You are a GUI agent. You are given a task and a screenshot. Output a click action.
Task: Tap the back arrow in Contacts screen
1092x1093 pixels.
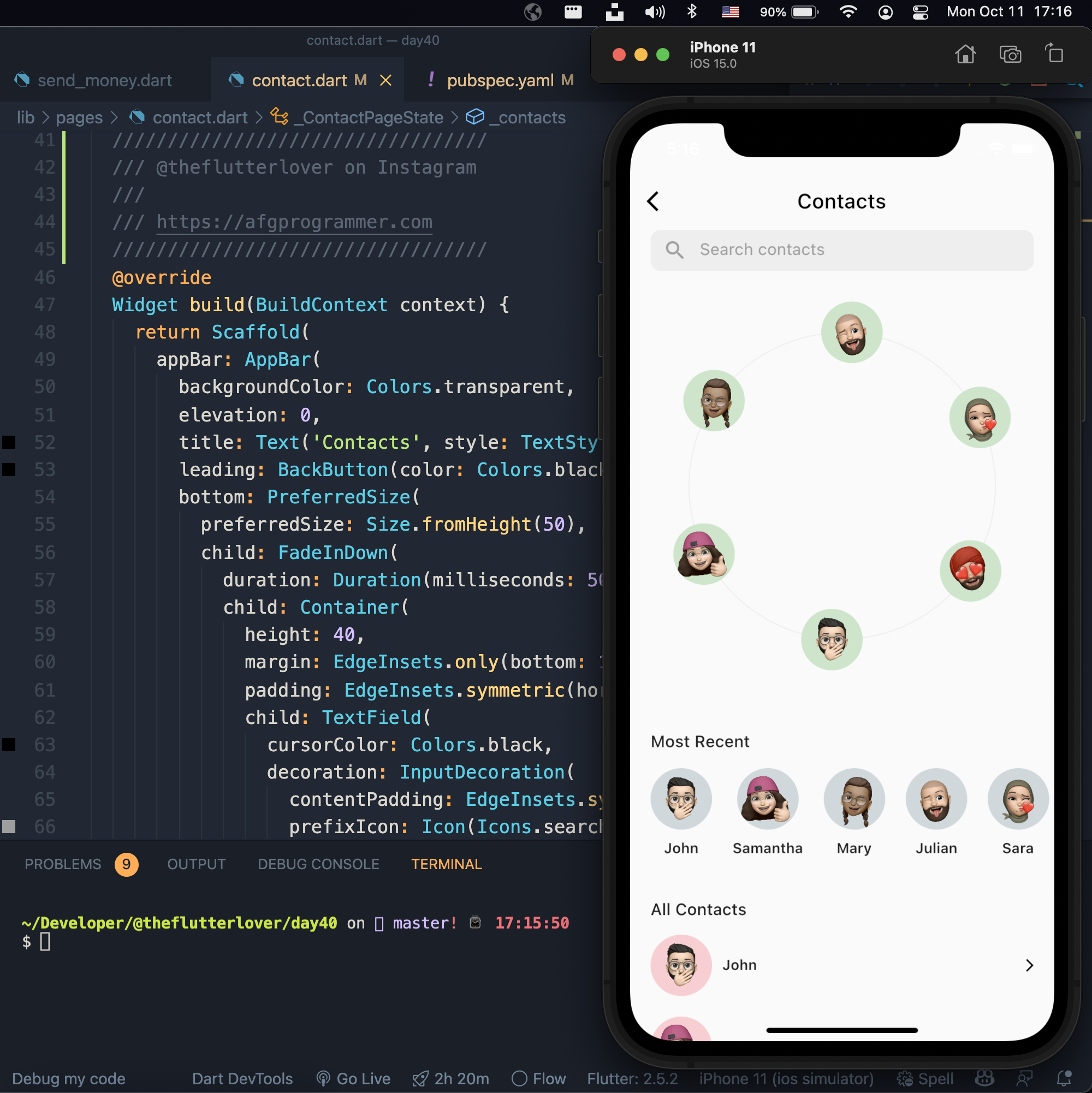click(653, 201)
